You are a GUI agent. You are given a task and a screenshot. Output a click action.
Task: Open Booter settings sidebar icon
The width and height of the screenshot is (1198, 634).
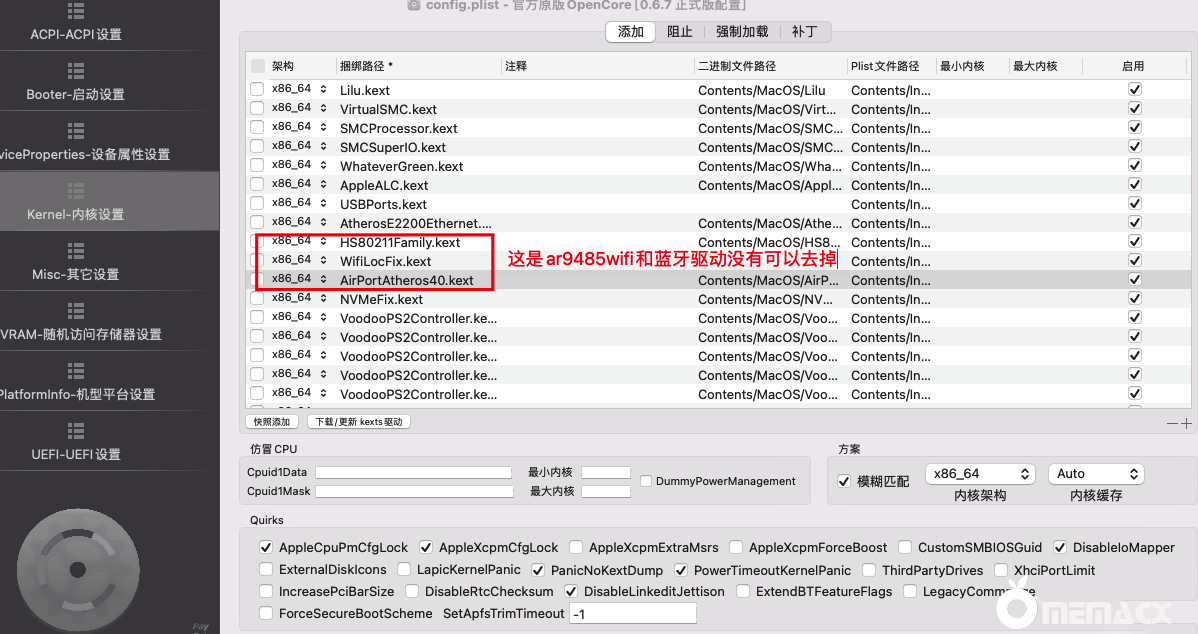point(76,71)
